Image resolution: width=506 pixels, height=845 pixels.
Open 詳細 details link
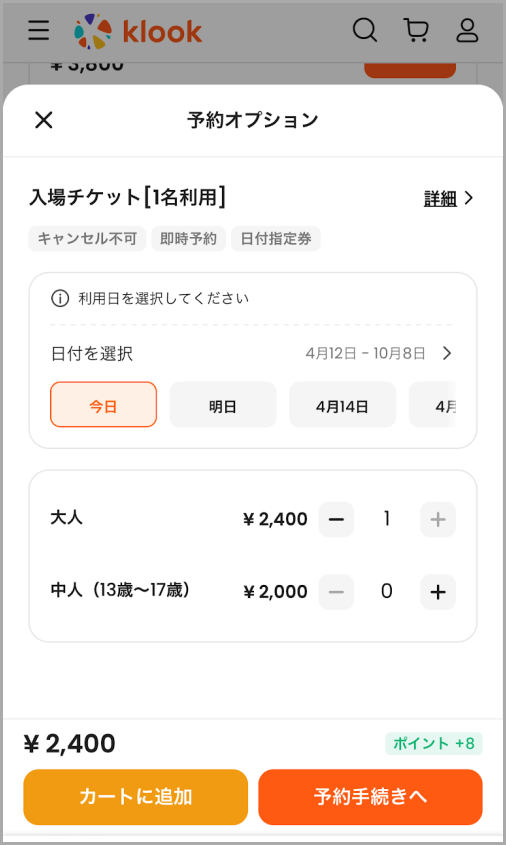pyautogui.click(x=440, y=199)
